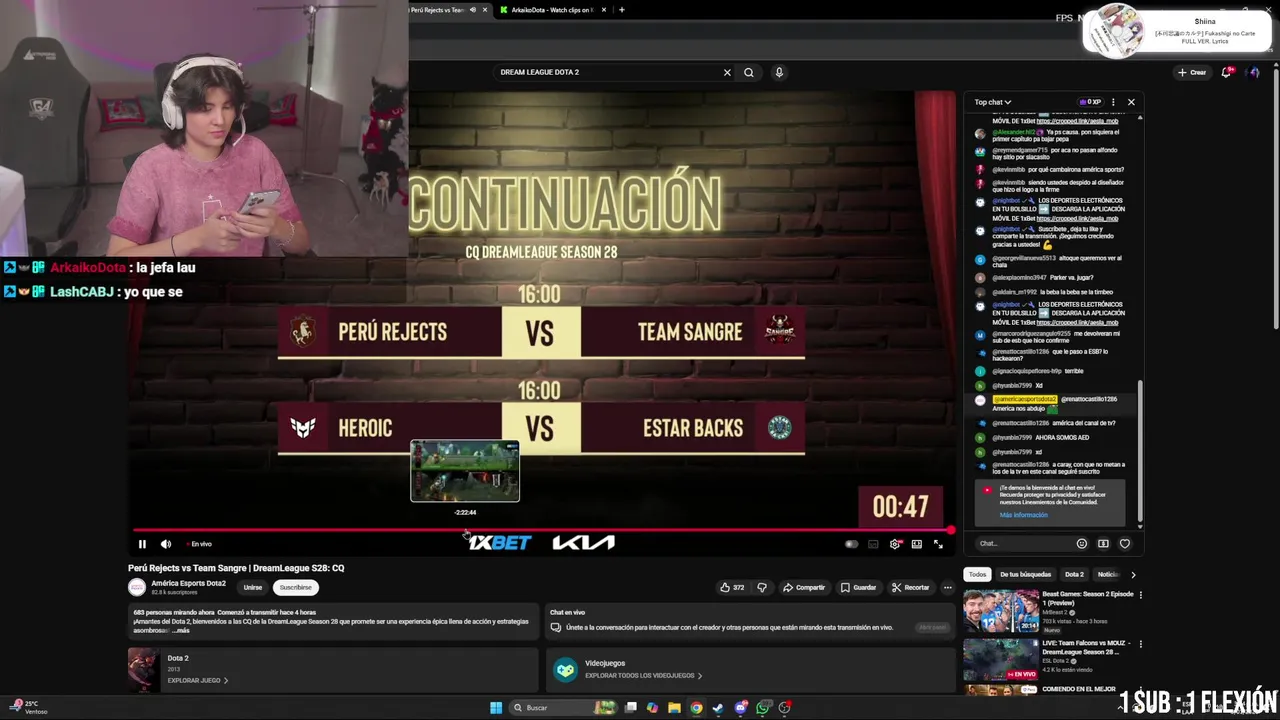Jump to live via 'En vivo' indicator
This screenshot has width=1280, height=720.
tap(198, 544)
